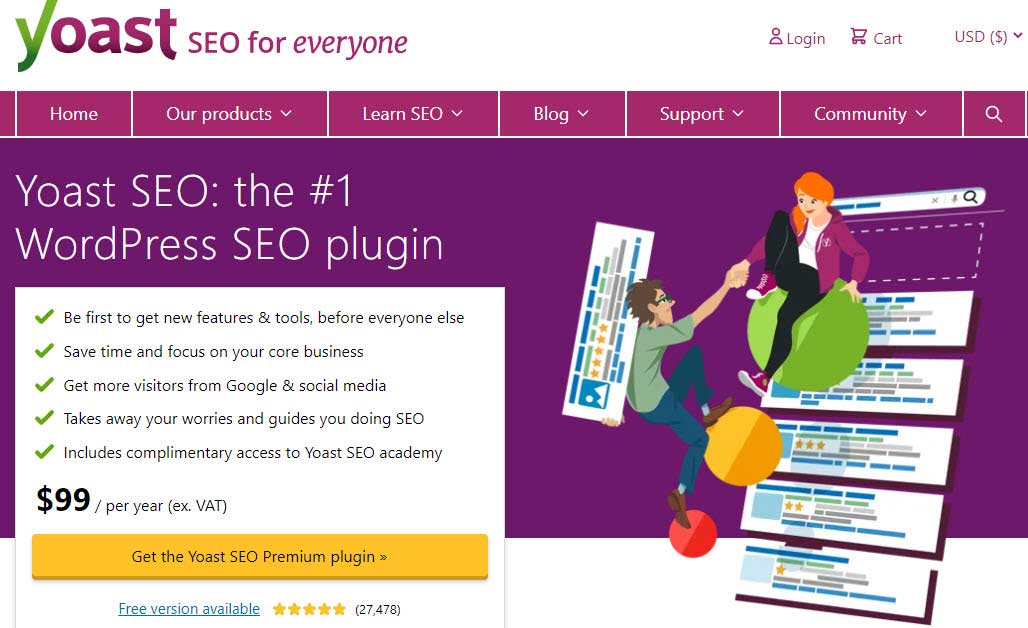This screenshot has width=1028, height=628.
Task: Expand the Support menu chevron
Action: click(x=738, y=113)
